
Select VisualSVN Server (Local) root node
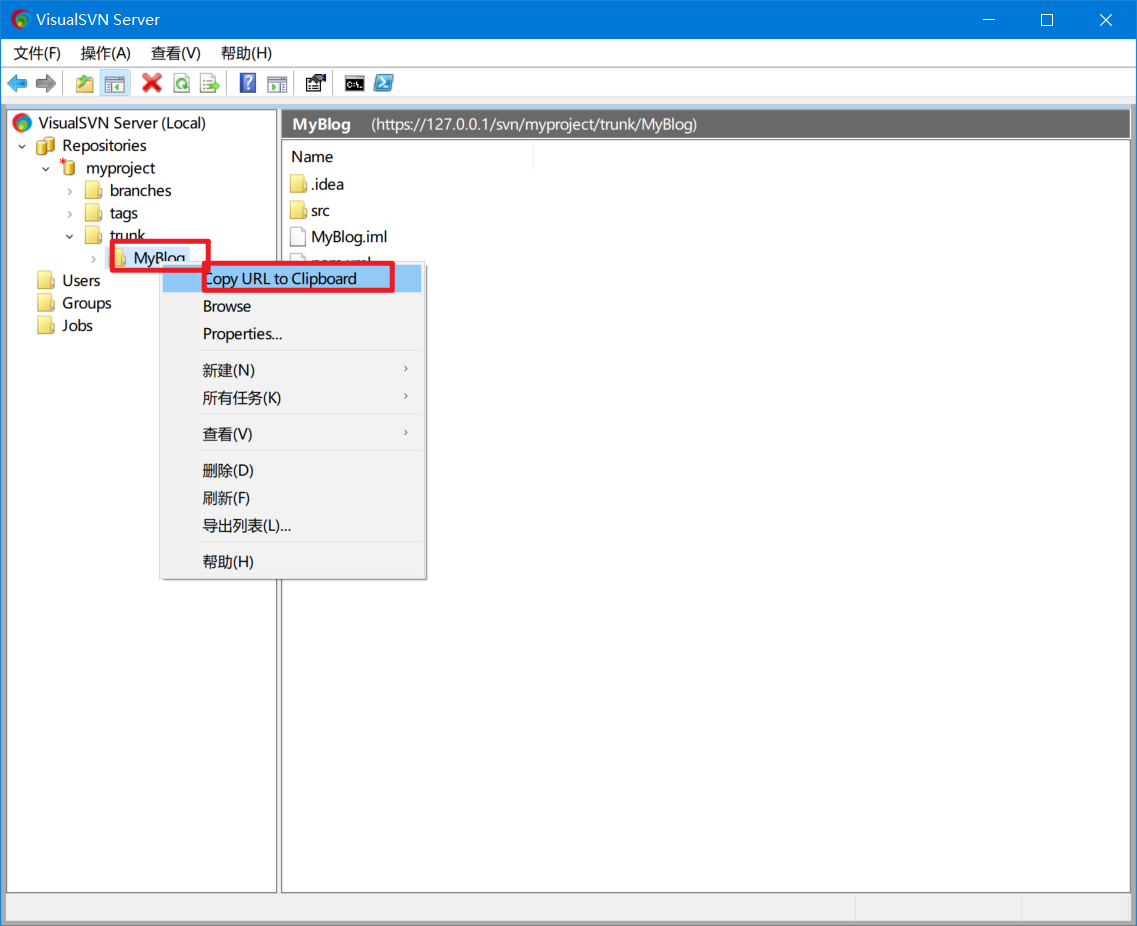(x=122, y=123)
